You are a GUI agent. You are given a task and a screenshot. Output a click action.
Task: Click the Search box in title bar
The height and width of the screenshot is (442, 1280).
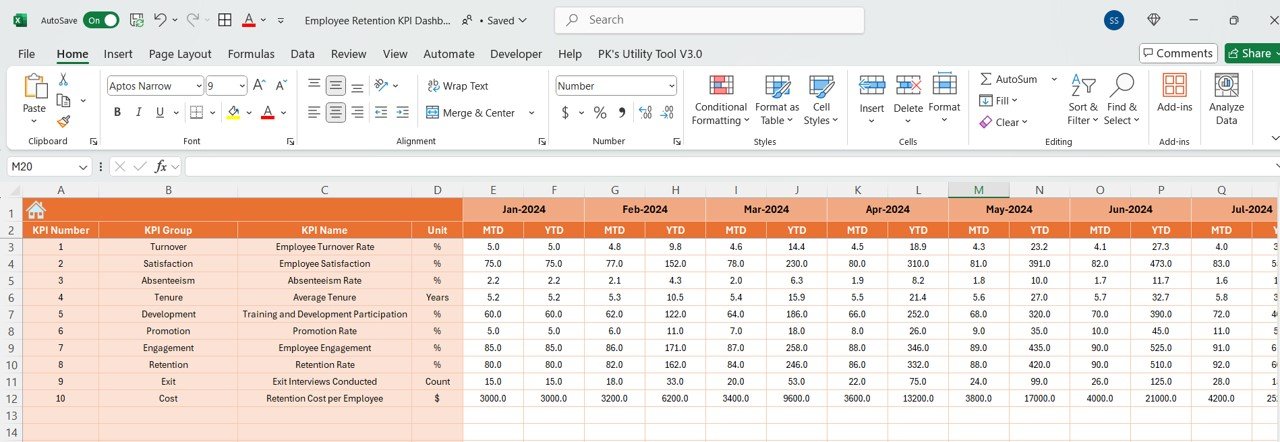click(710, 20)
